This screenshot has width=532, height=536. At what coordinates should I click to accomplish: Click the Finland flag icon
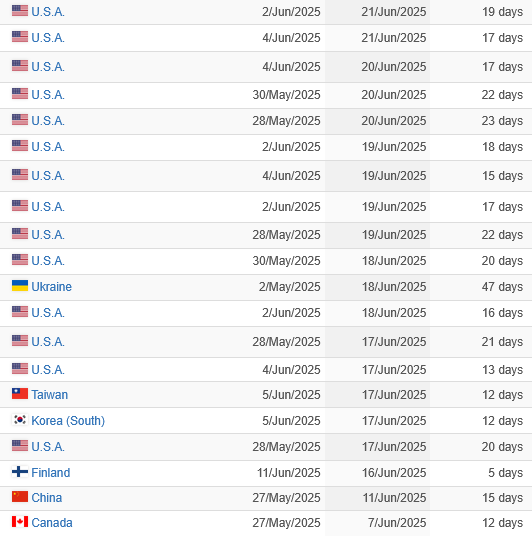click(20, 471)
